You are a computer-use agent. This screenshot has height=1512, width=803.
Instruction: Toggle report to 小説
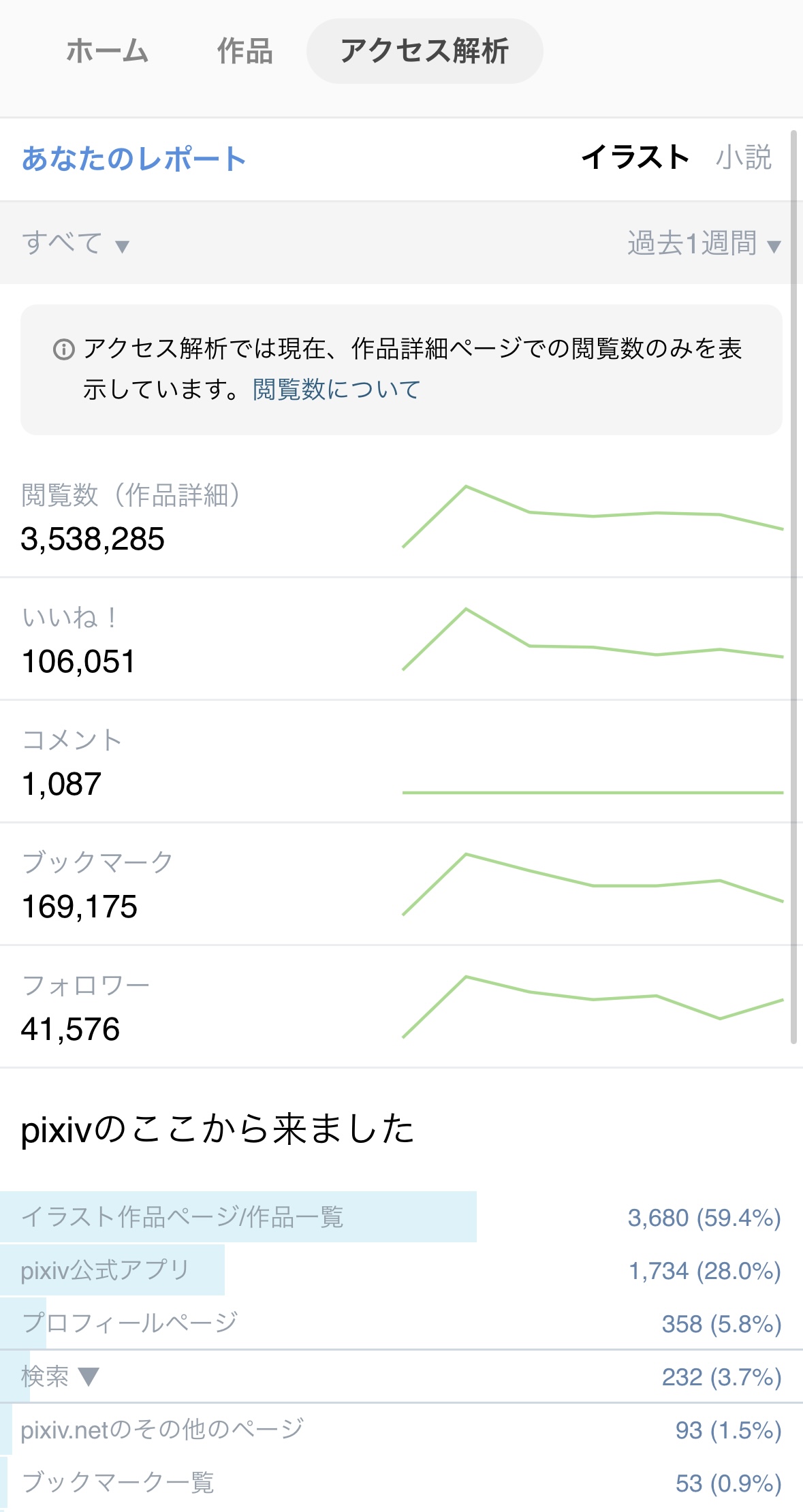(x=743, y=158)
